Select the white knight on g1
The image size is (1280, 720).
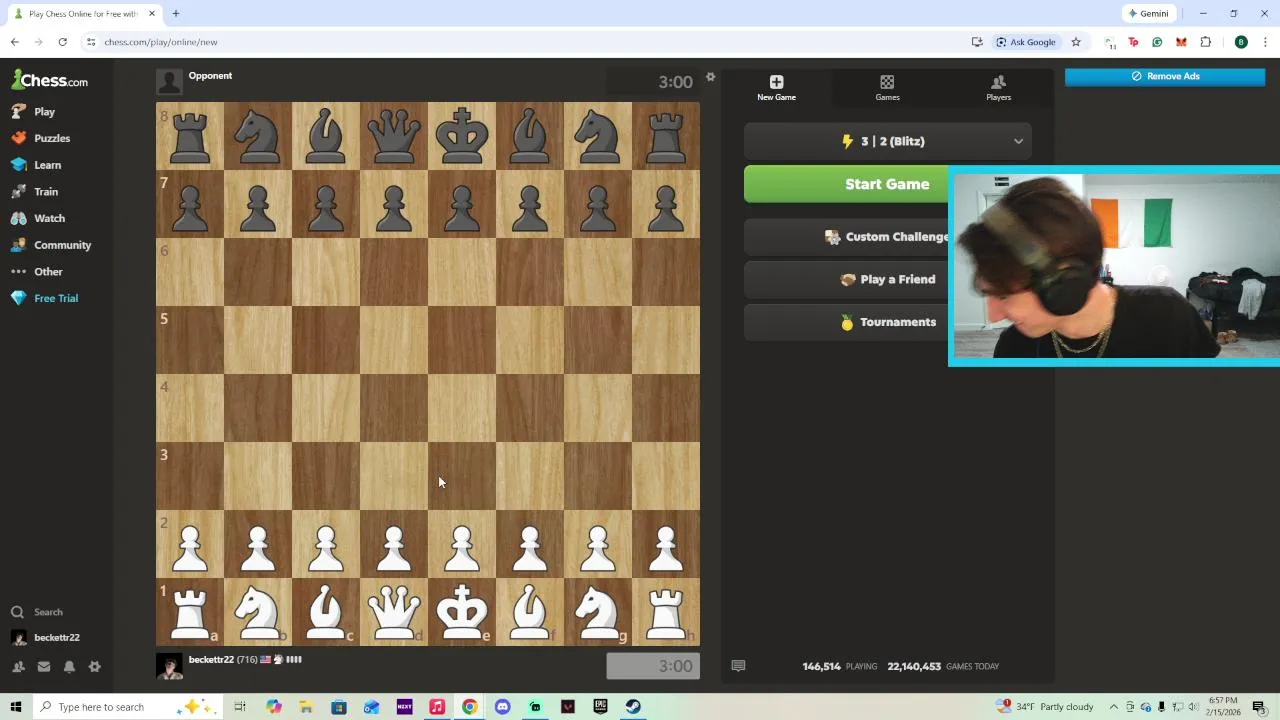pos(598,612)
